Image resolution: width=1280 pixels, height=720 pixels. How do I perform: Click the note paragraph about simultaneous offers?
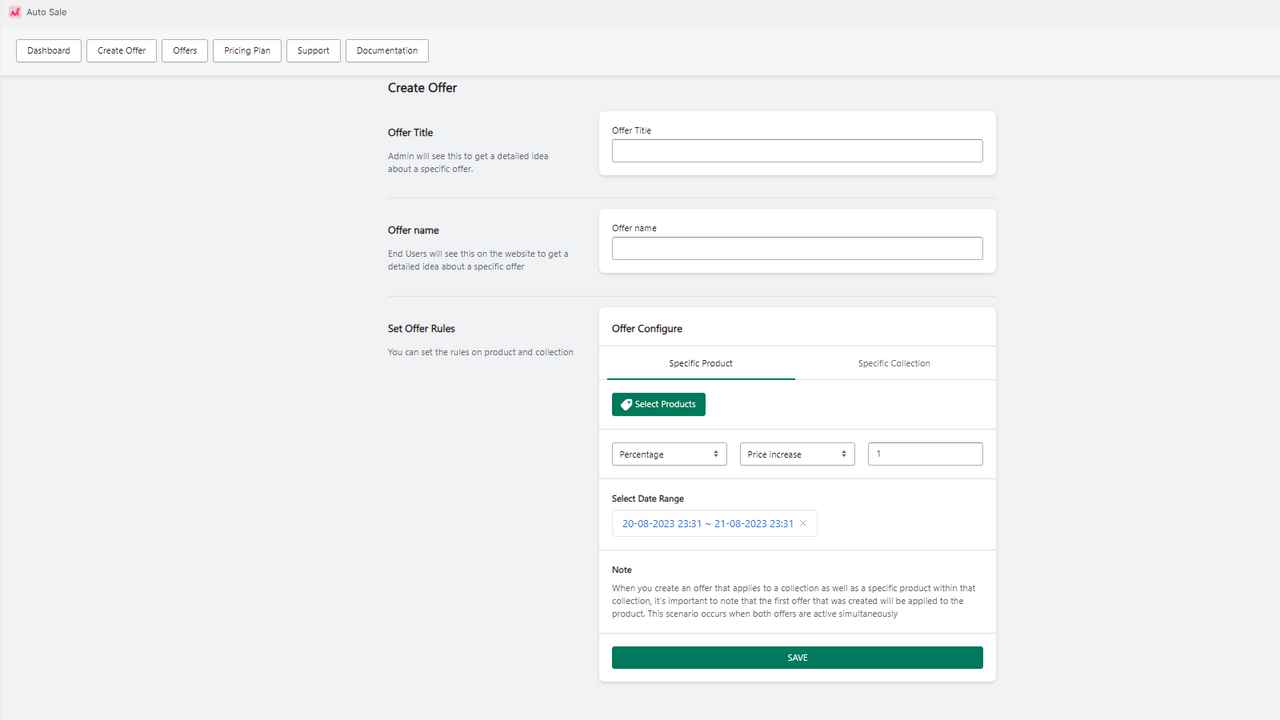pos(793,601)
